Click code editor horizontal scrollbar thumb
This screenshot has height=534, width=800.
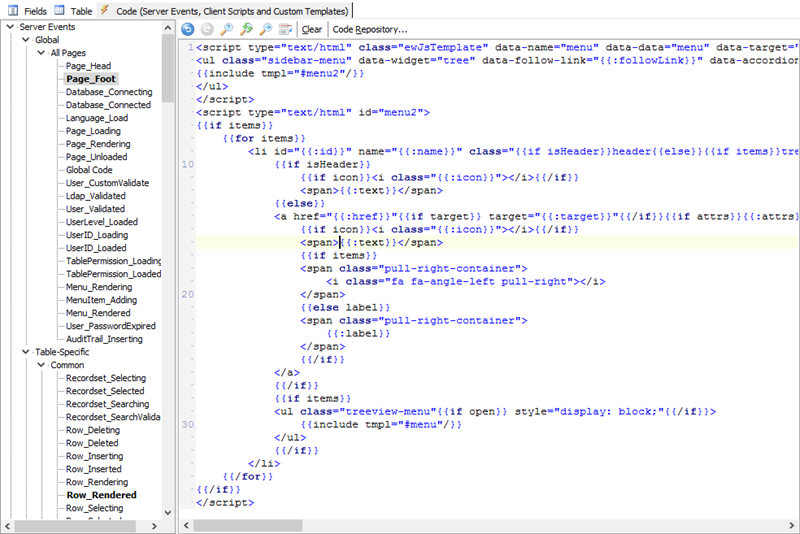pos(248,525)
